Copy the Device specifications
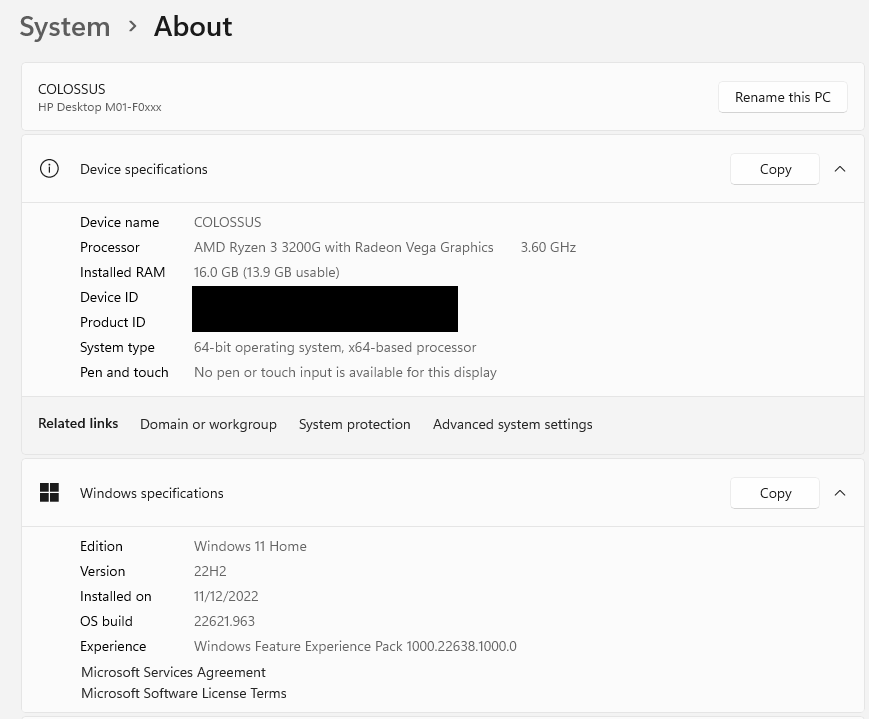 (x=775, y=169)
